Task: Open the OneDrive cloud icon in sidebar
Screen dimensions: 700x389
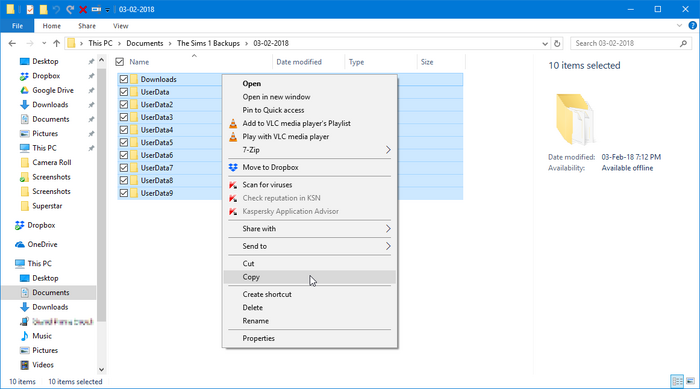Action: point(20,245)
